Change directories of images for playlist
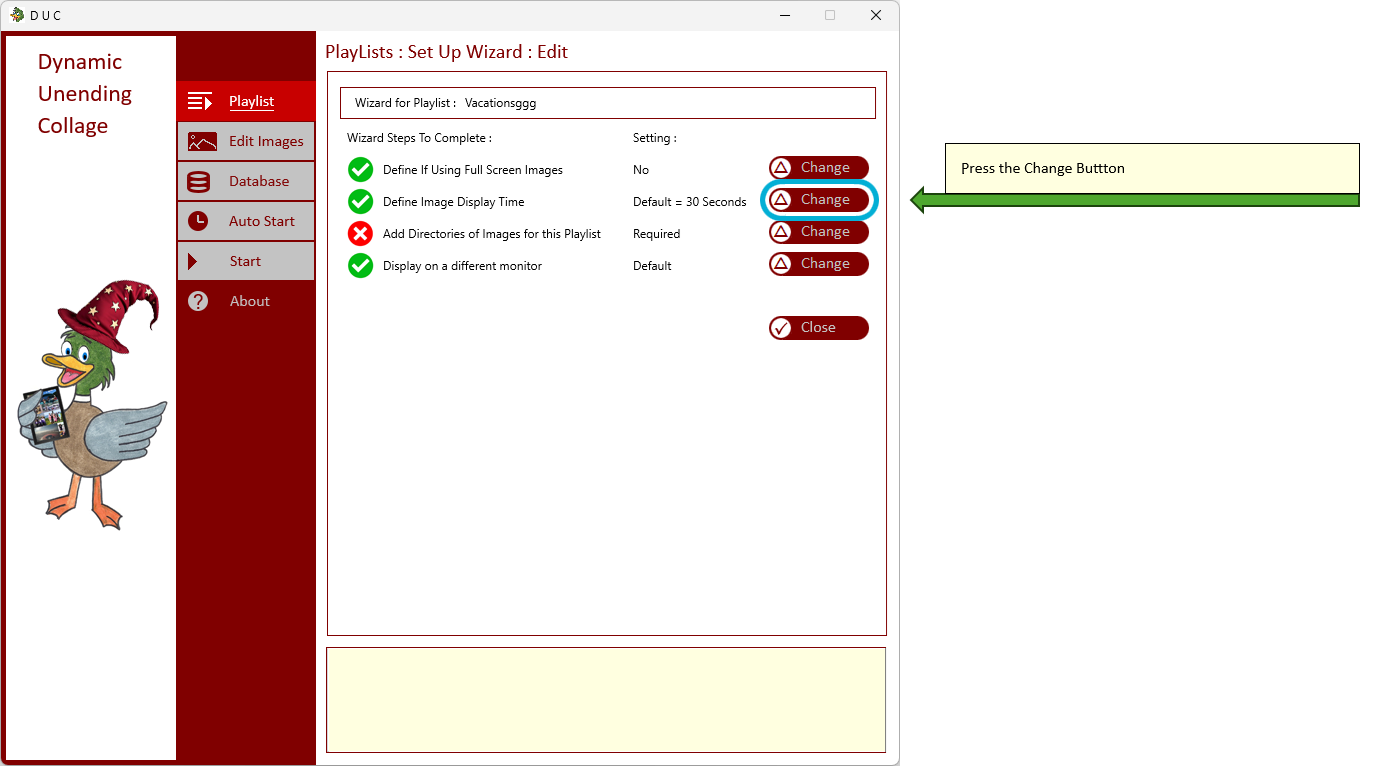 (x=819, y=232)
